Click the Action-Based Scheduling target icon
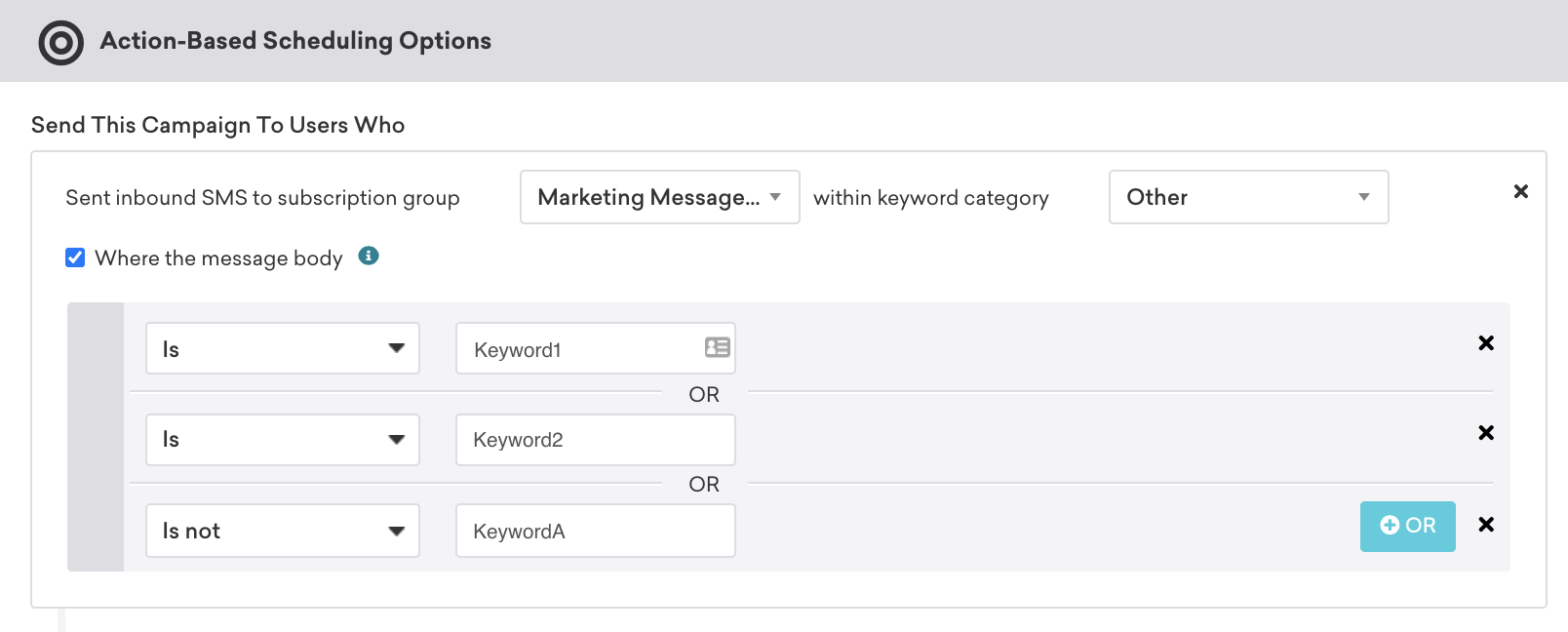Viewport: 1568px width, 632px height. tap(60, 43)
